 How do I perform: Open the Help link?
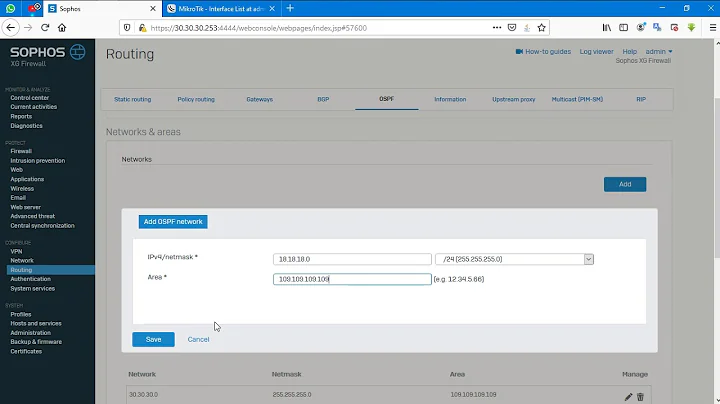(x=630, y=51)
